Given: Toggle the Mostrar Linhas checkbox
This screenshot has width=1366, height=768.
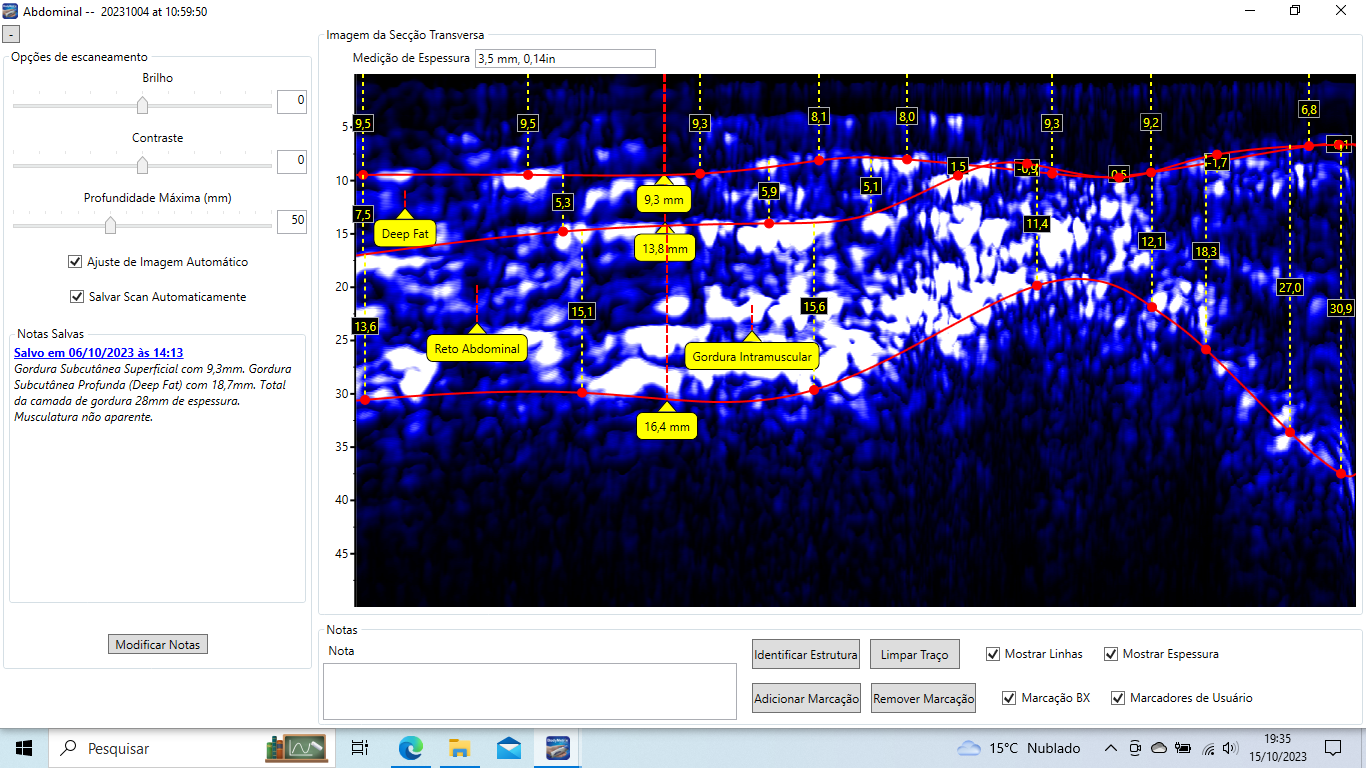Looking at the screenshot, I should 993,654.
